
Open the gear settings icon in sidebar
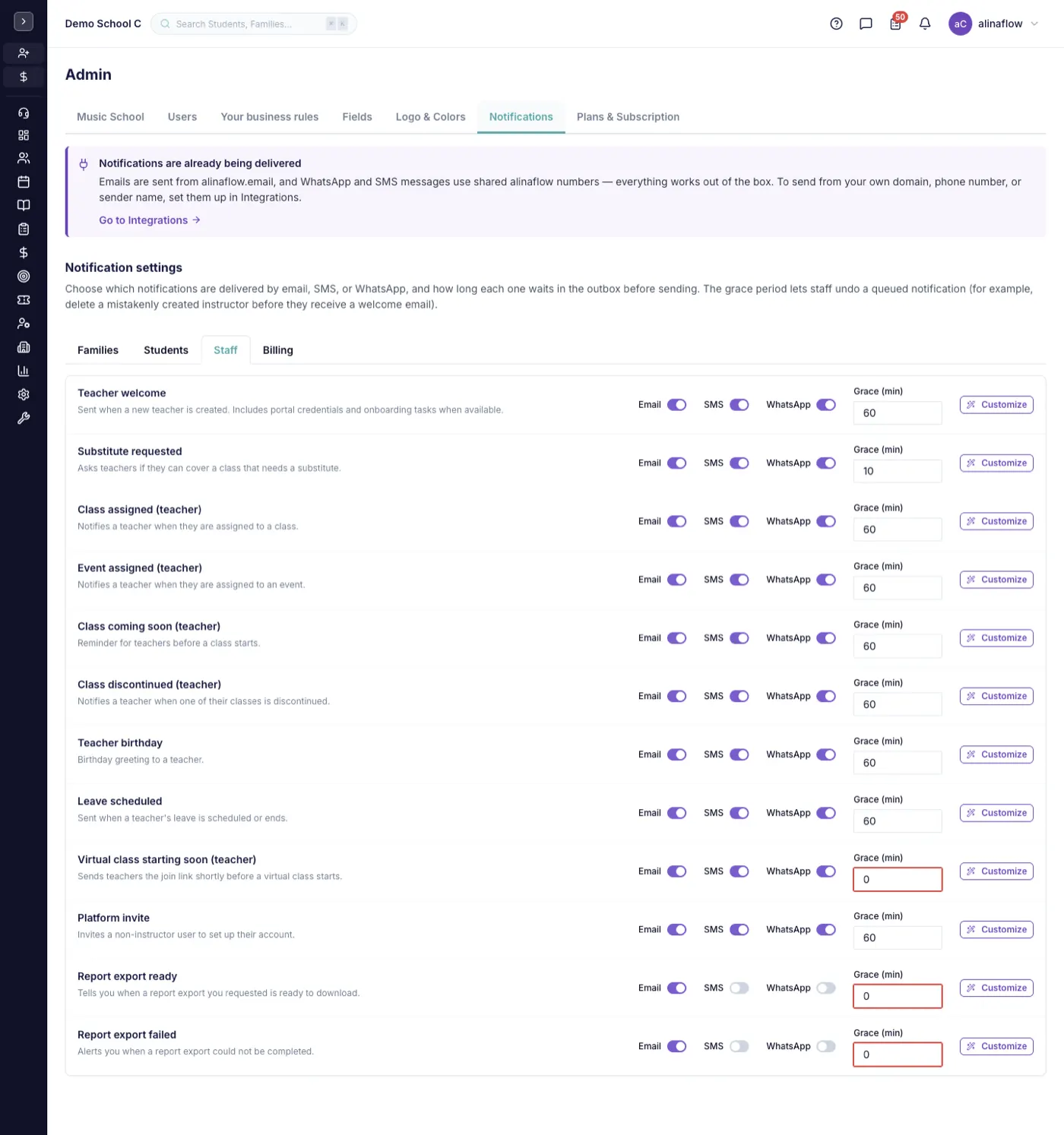point(24,394)
